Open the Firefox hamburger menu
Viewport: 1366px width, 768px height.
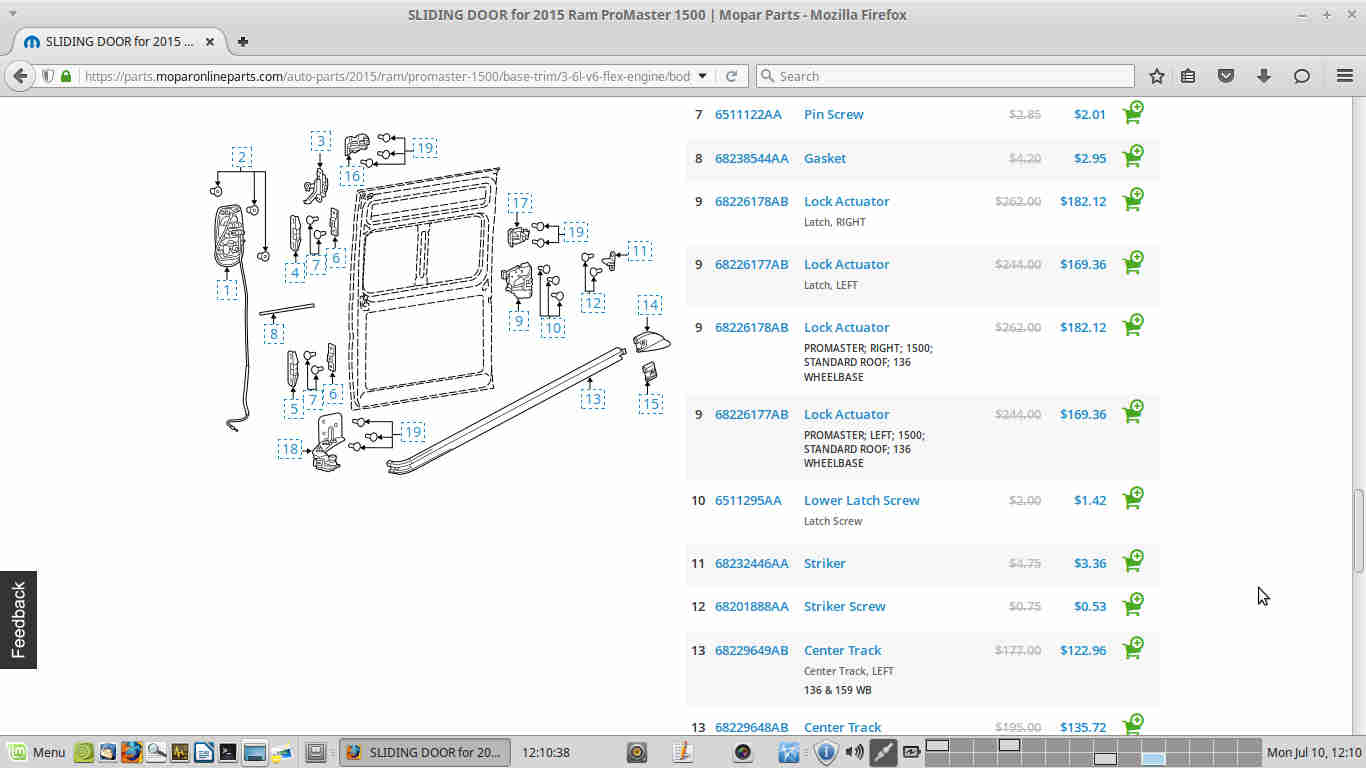coord(1345,76)
